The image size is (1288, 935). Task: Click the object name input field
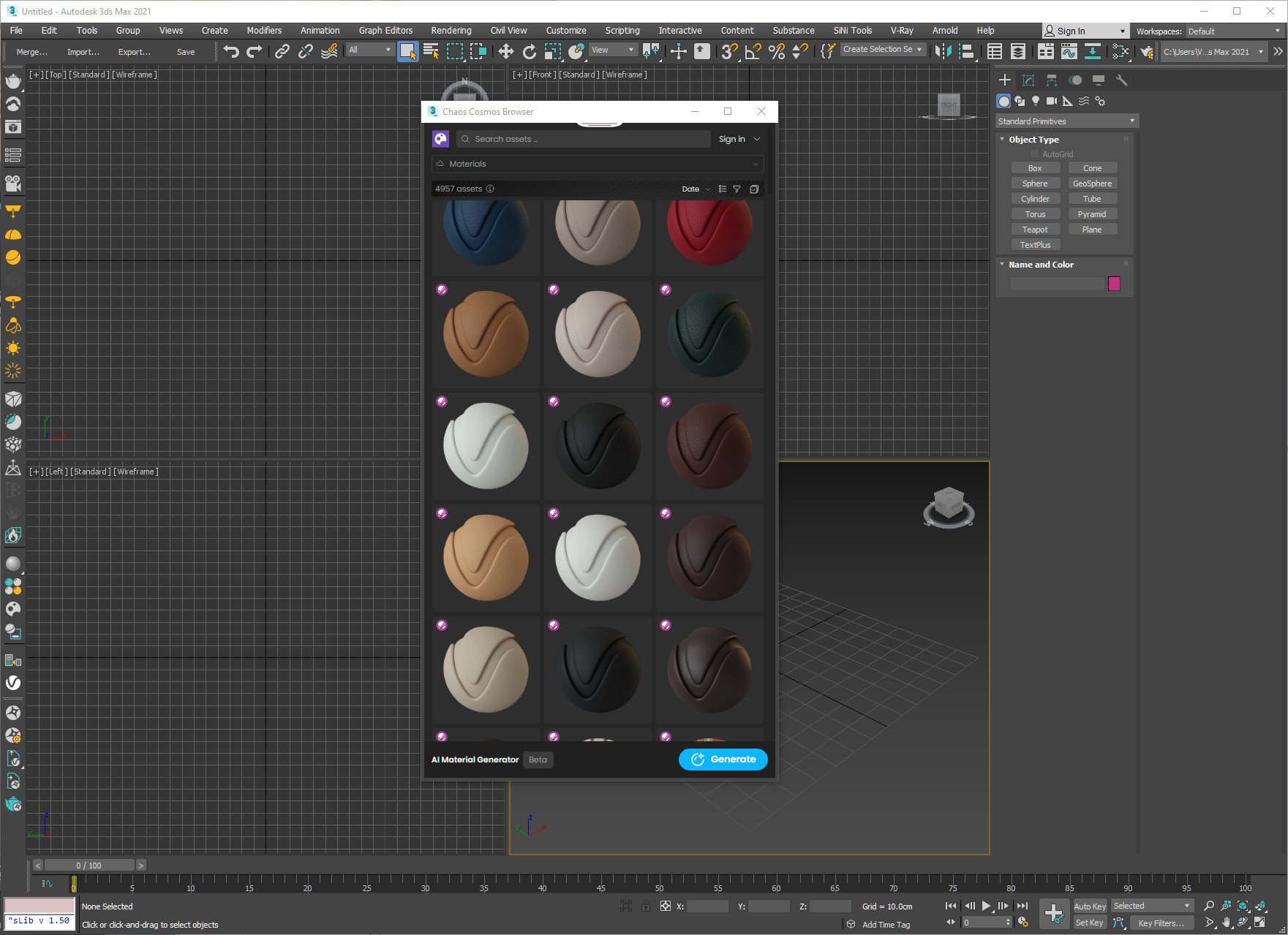(x=1057, y=284)
